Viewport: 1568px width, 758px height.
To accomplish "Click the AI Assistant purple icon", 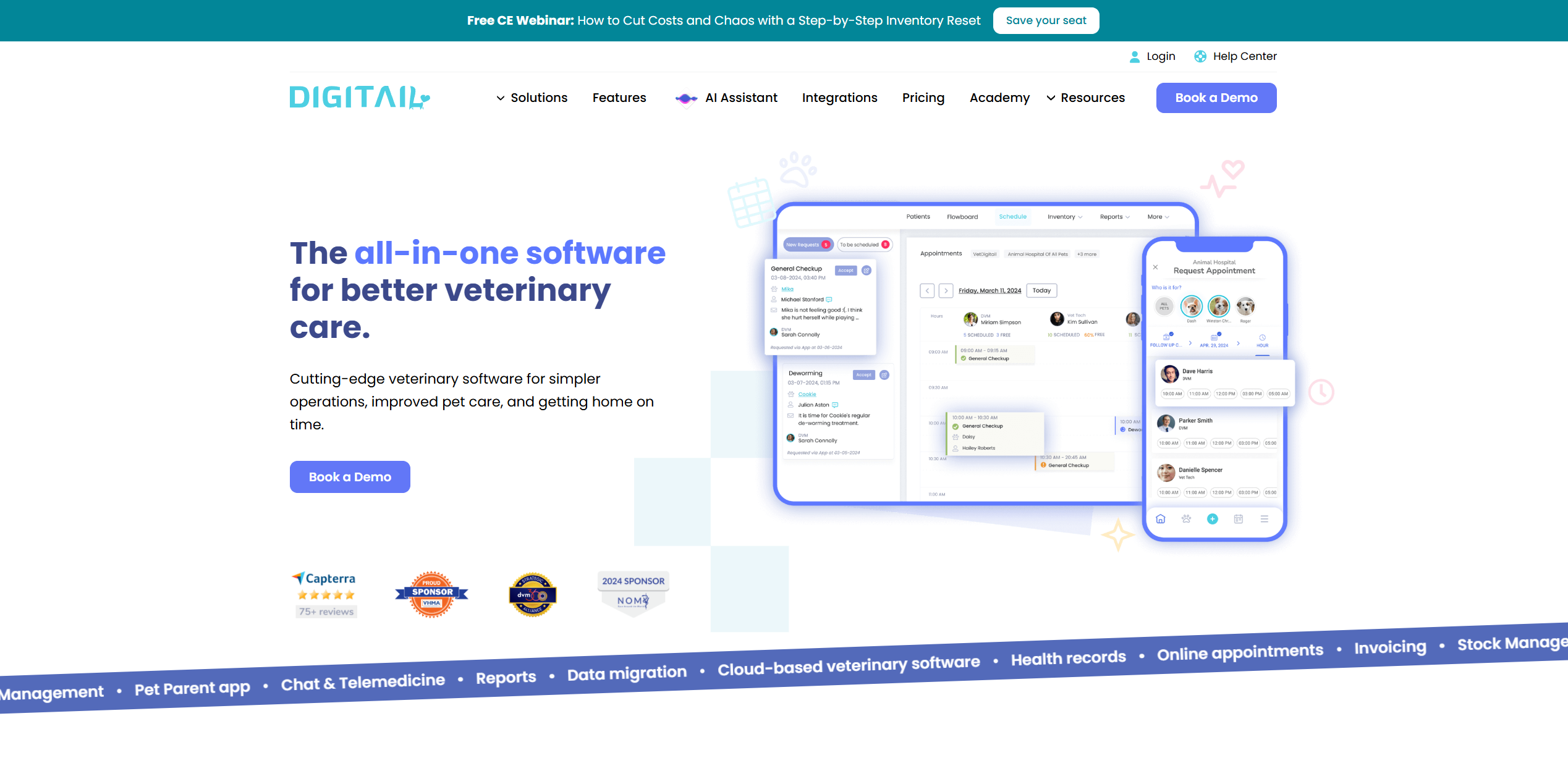I will click(686, 98).
